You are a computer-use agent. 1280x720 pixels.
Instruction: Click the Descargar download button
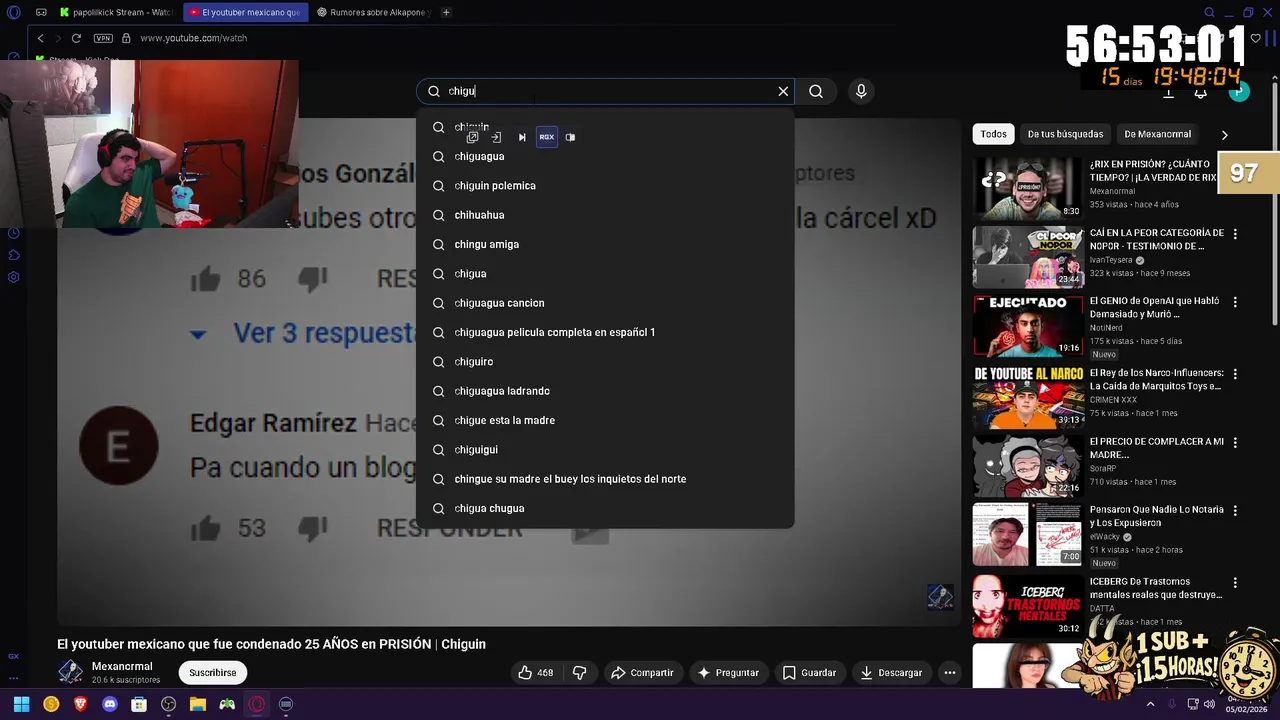[891, 673]
